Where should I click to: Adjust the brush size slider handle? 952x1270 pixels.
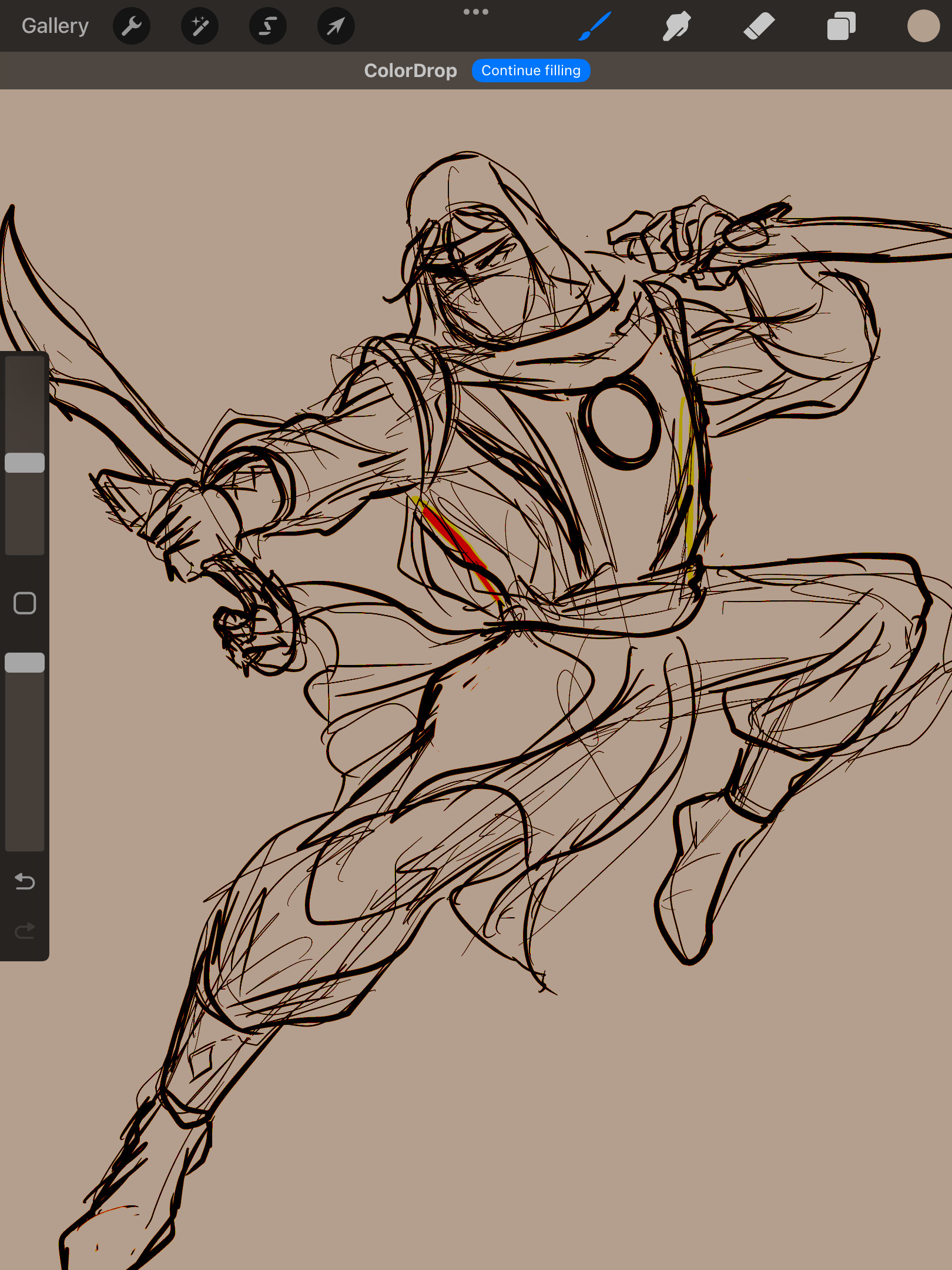[25, 463]
